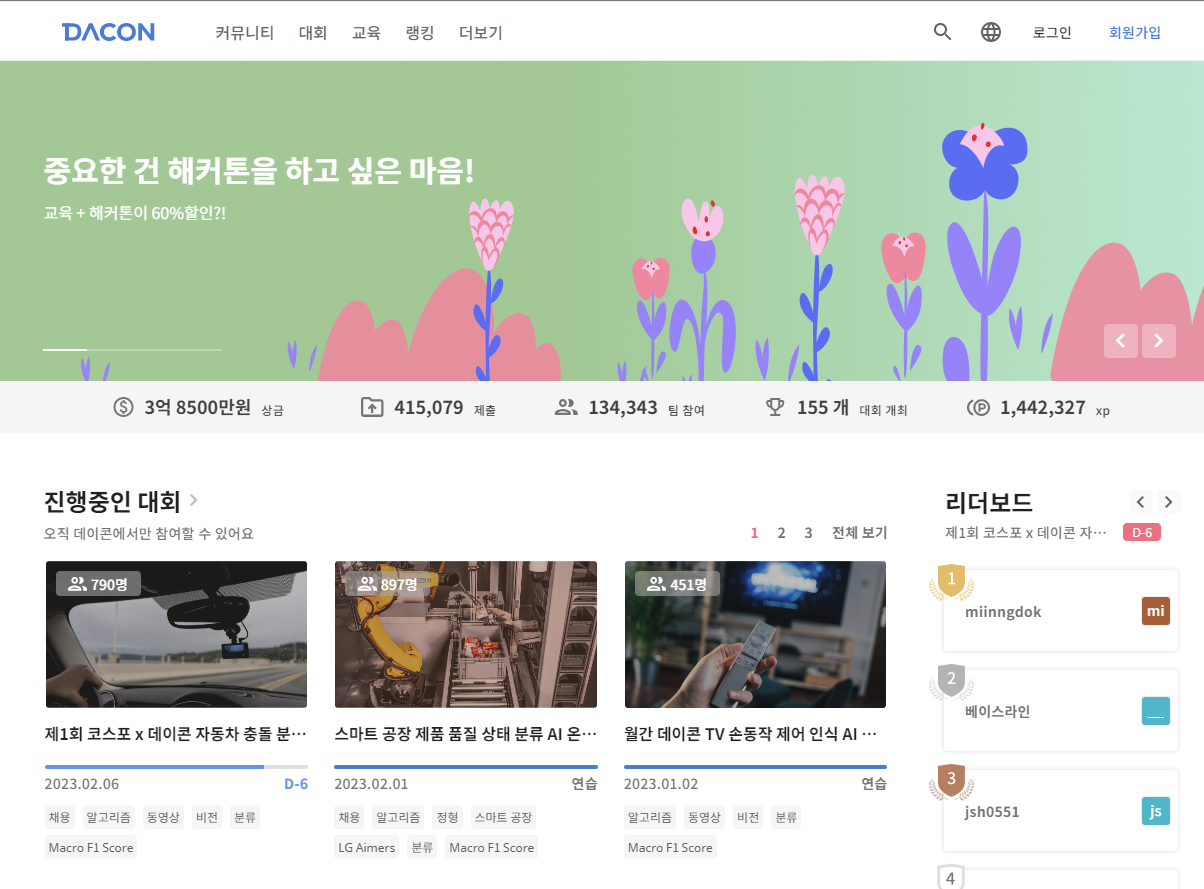
Task: Open miinngdok leaderboard entry
Action: point(1061,611)
